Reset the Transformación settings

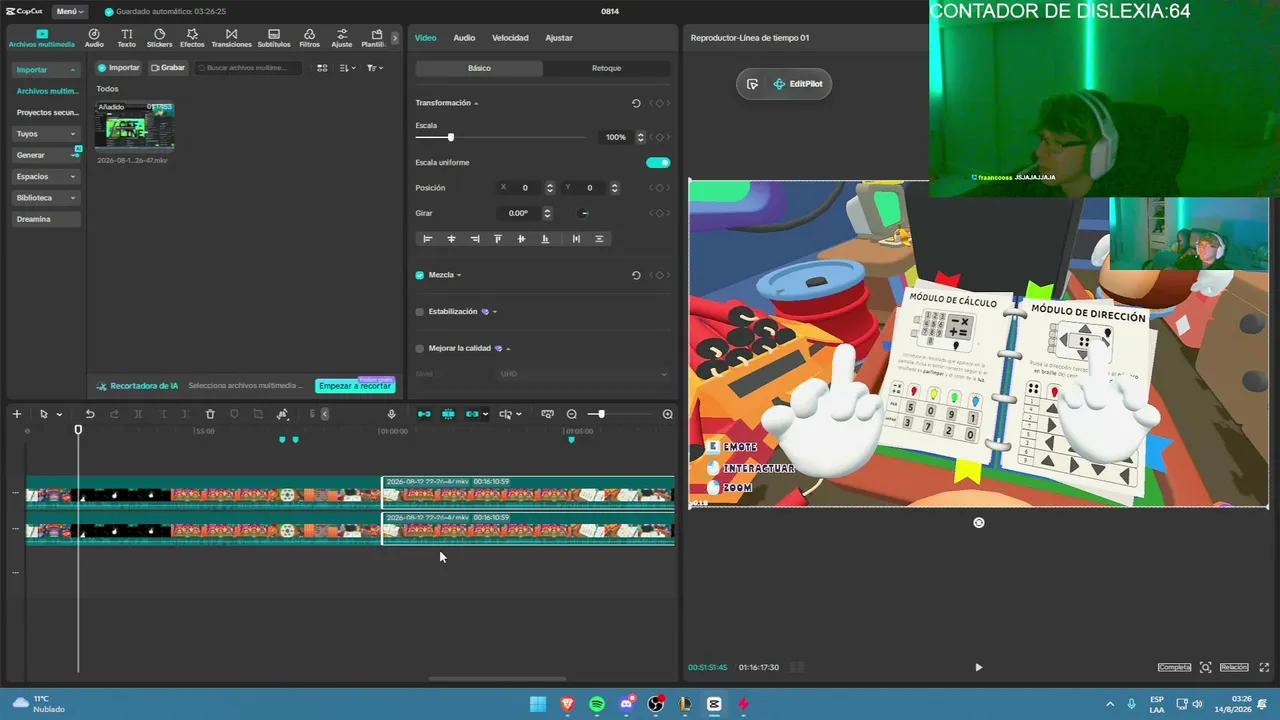pos(636,103)
